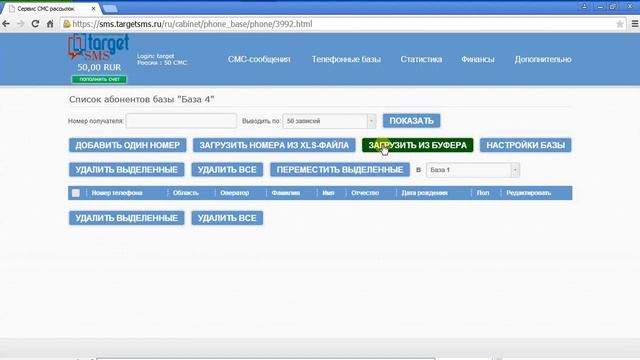Screen dimensions: 640x360
Task: Open the СМС-сообщения menu
Action: click(259, 60)
